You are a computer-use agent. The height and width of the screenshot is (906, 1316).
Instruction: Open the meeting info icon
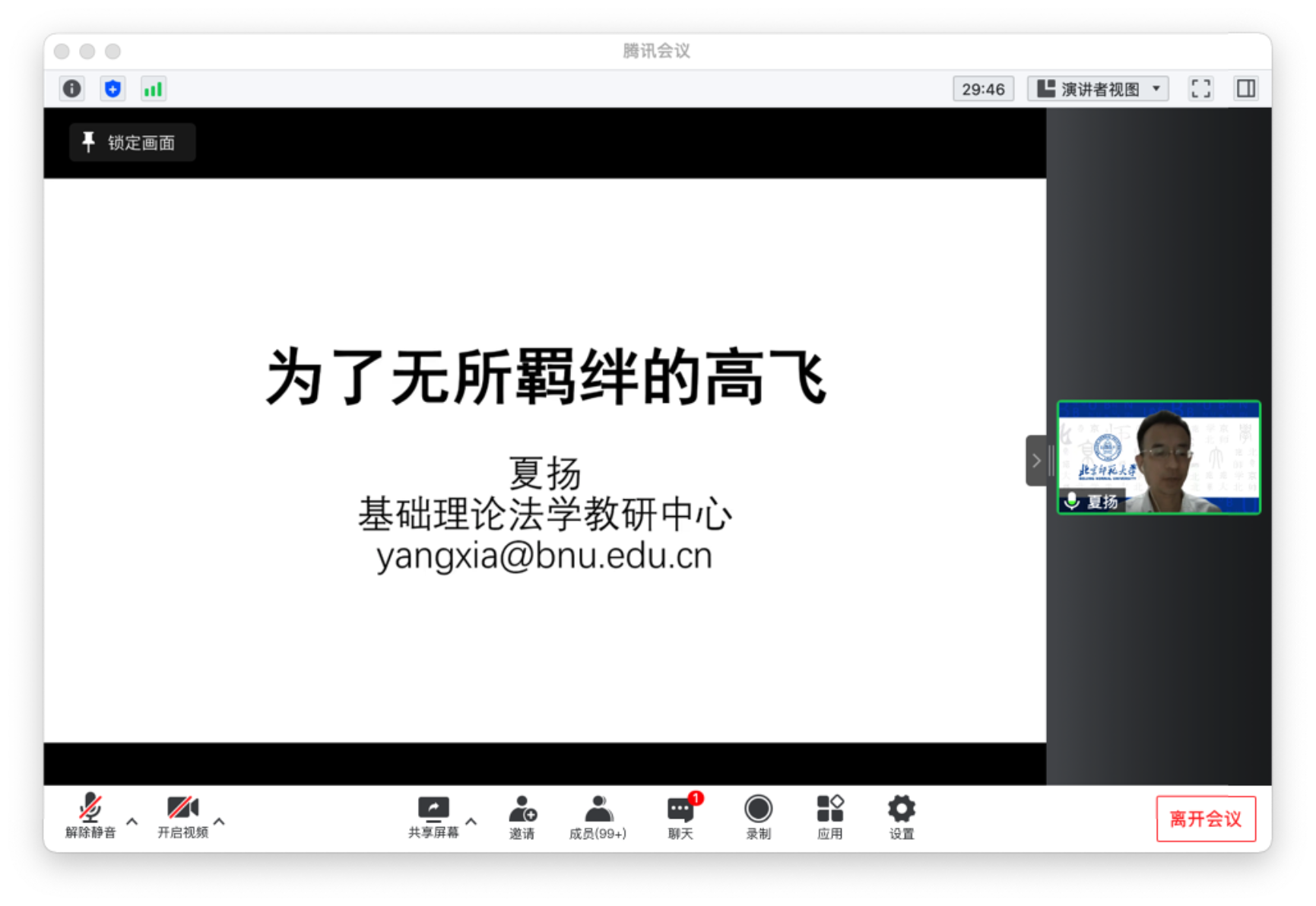(x=72, y=89)
